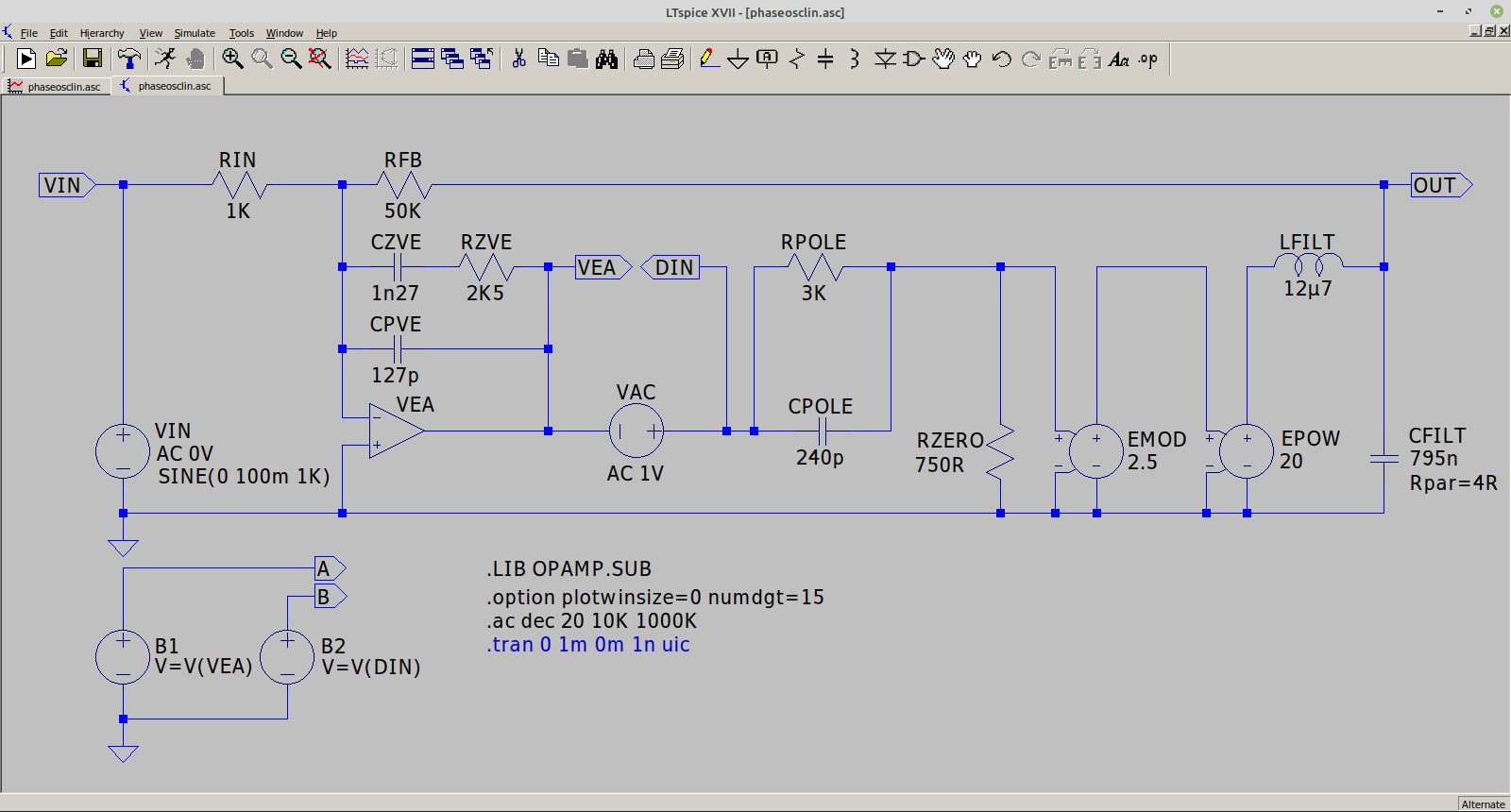Click the DIN net label flag
This screenshot has width=1511, height=812.
tap(671, 267)
